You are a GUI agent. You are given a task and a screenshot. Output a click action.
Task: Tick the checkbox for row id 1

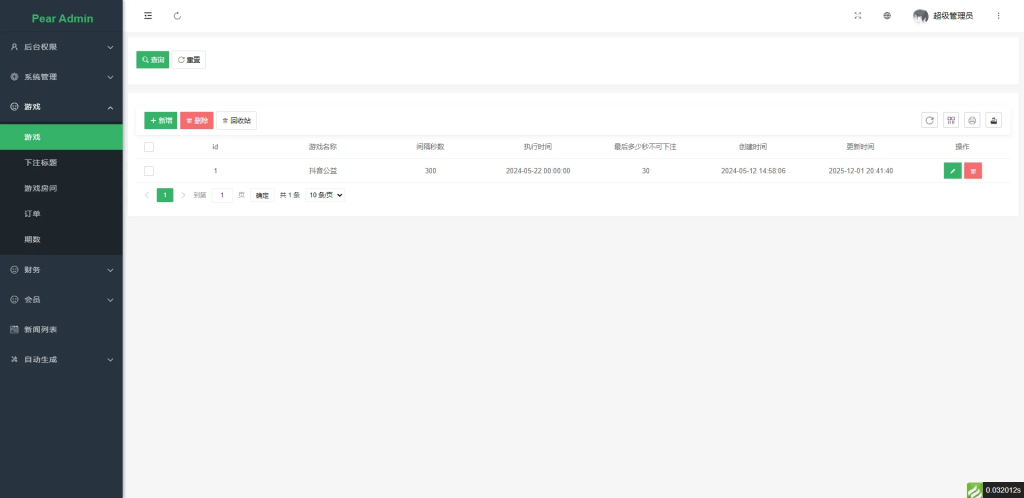(149, 171)
